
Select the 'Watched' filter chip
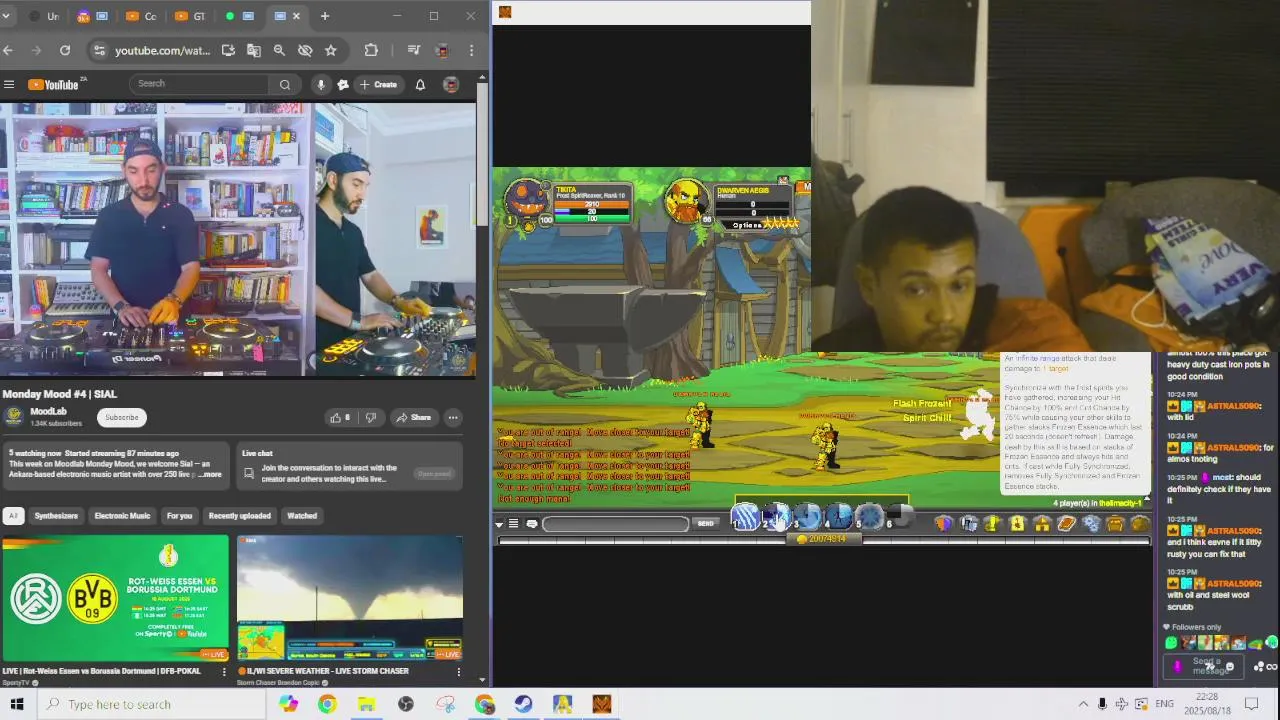[302, 516]
